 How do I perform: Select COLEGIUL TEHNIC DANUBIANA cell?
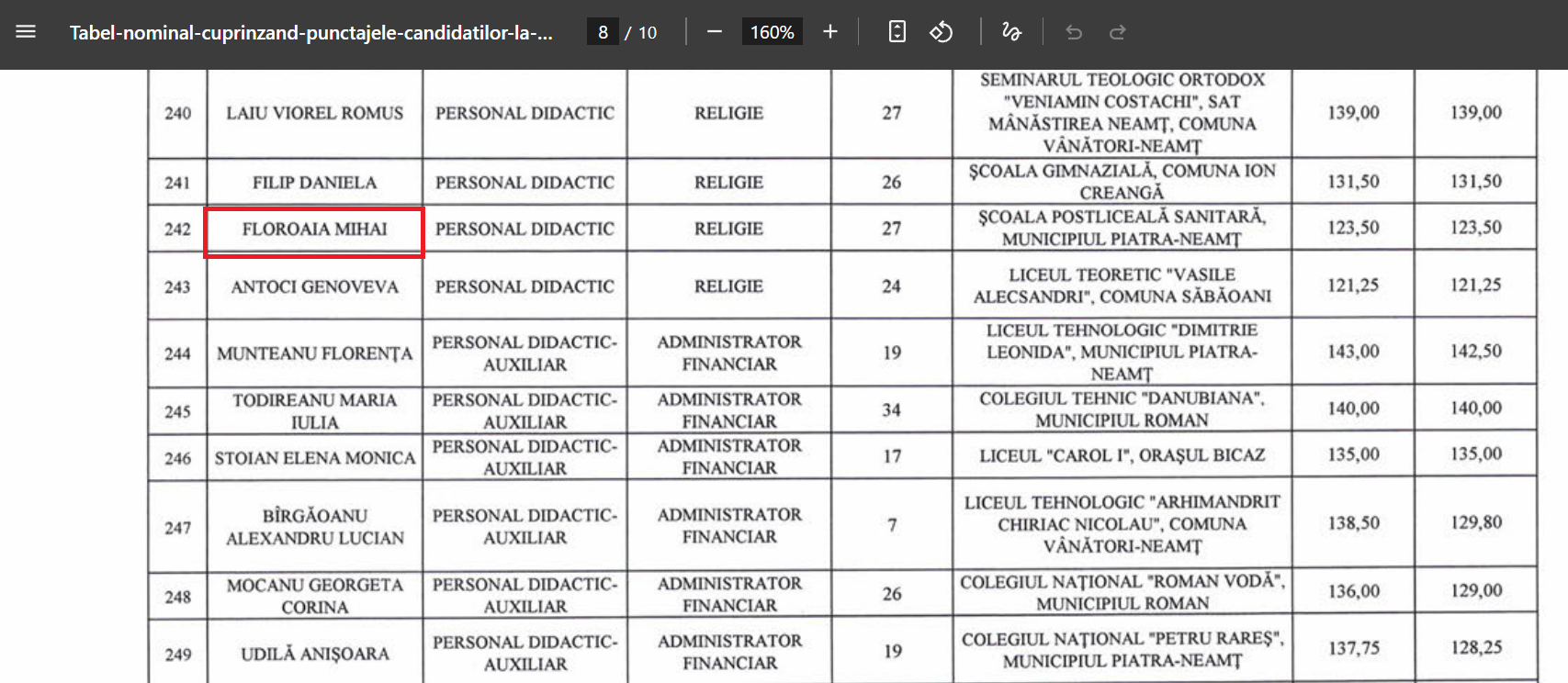1122,409
